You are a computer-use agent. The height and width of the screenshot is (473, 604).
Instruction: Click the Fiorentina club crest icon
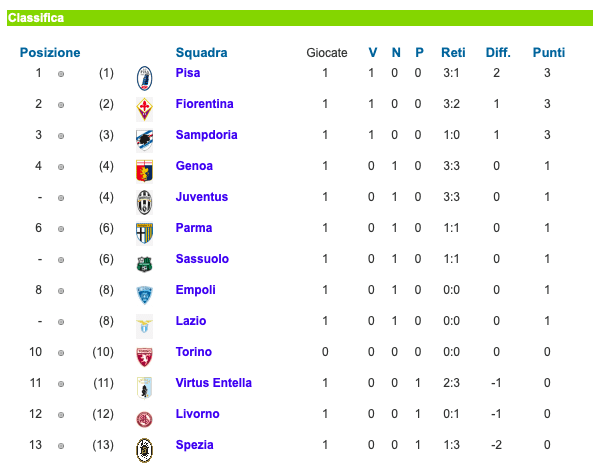(145, 107)
